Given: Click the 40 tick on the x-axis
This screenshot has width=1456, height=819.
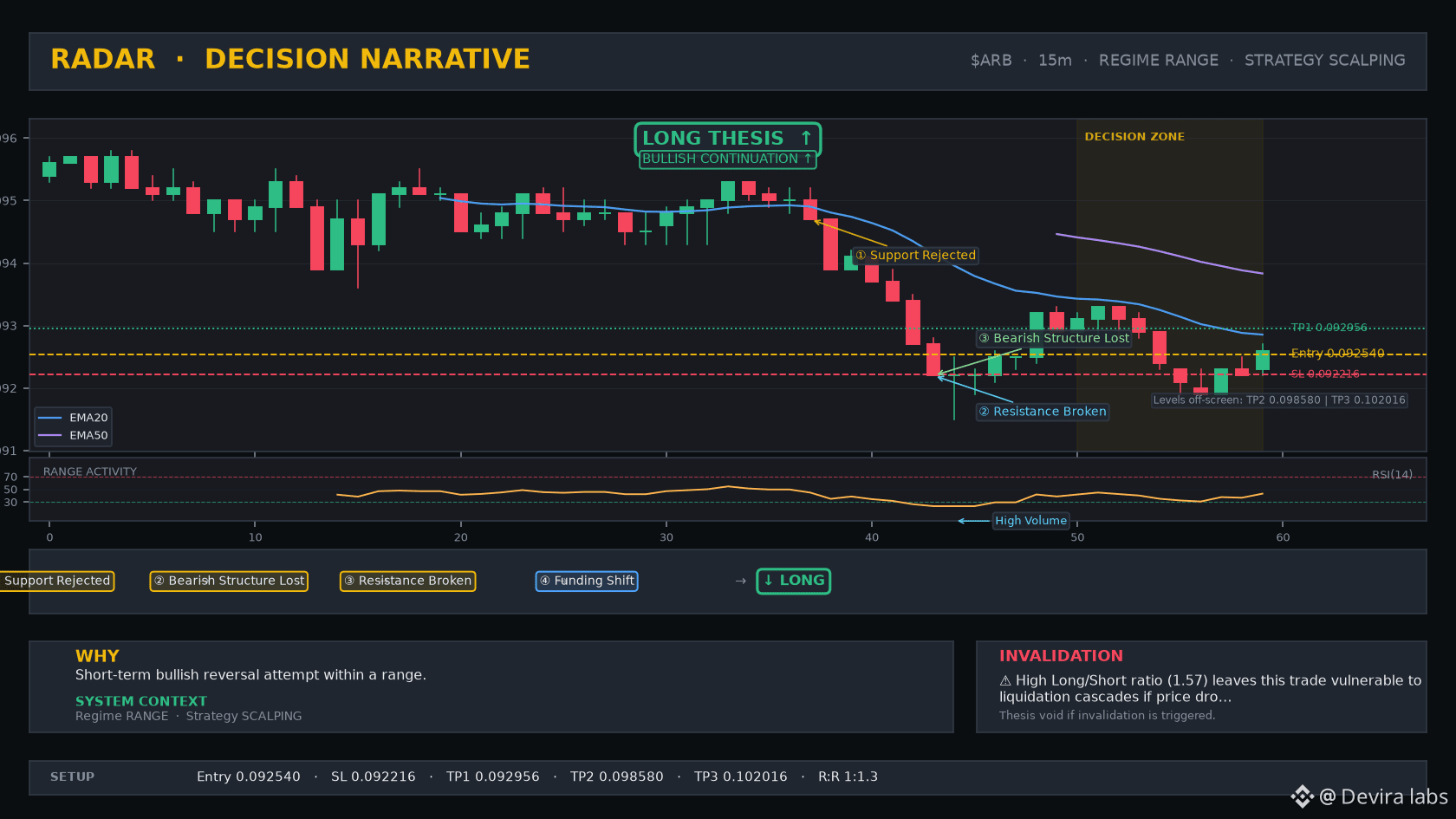Looking at the screenshot, I should pyautogui.click(x=872, y=537).
